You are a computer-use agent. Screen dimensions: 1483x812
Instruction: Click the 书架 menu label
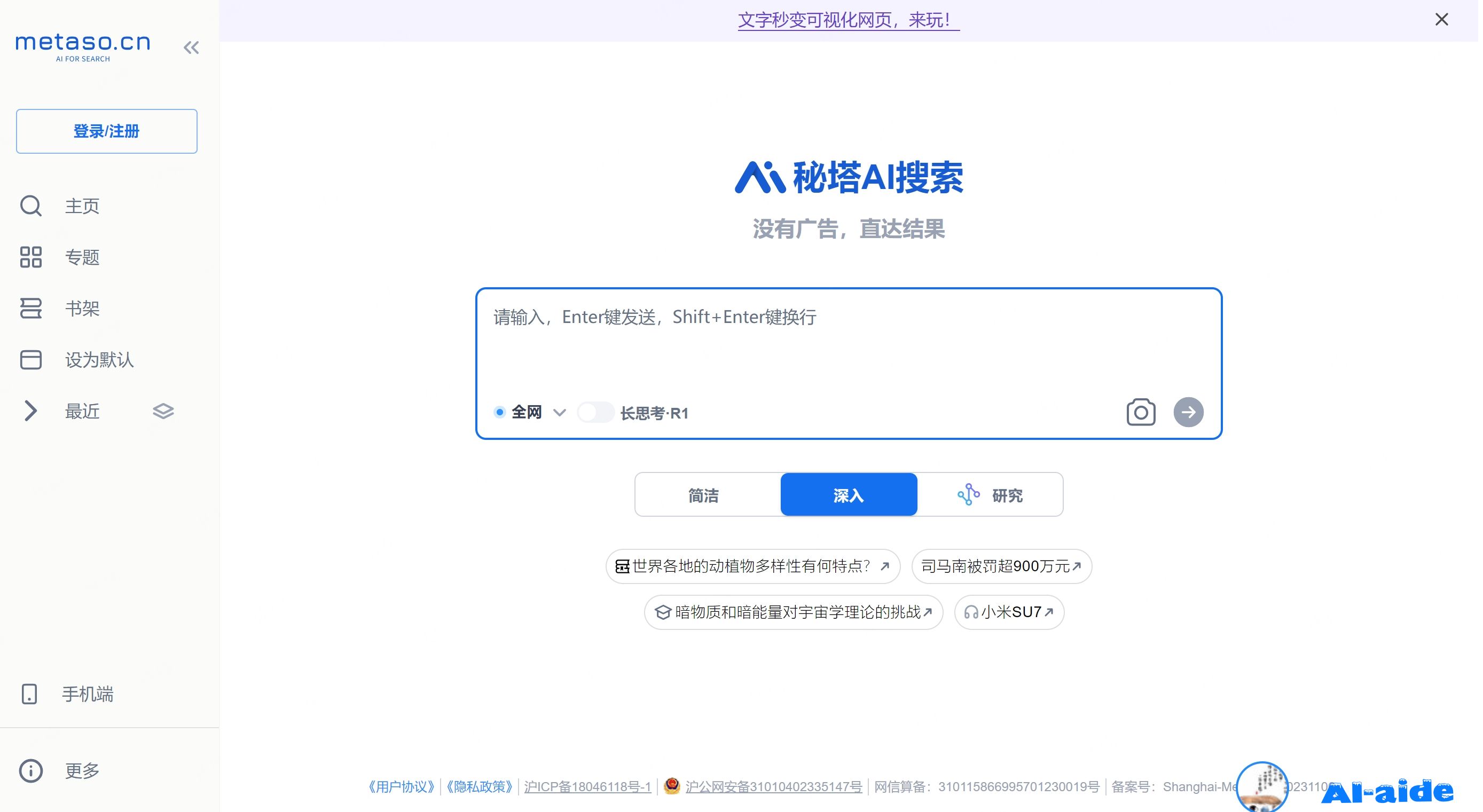pyautogui.click(x=82, y=309)
